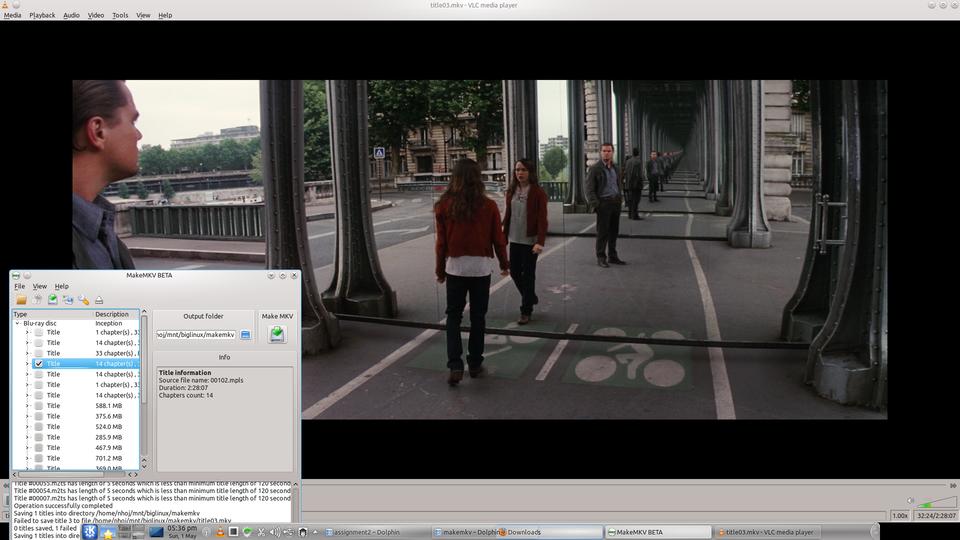The width and height of the screenshot is (960, 540).
Task: Uncheck the selected 14 chapter title checkbox
Action: (x=39, y=364)
